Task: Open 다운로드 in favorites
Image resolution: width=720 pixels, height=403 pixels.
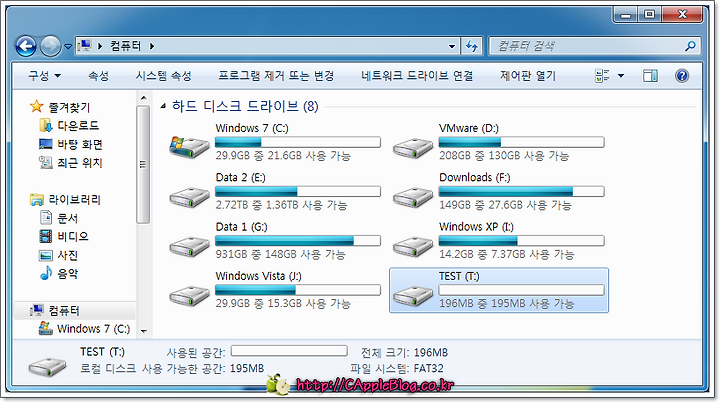Action: pos(78,126)
